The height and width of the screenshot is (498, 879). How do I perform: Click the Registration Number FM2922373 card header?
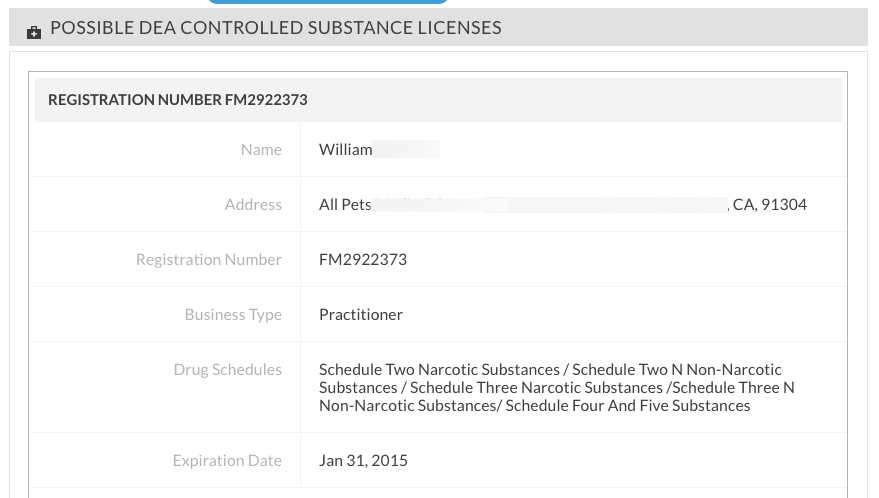point(438,100)
